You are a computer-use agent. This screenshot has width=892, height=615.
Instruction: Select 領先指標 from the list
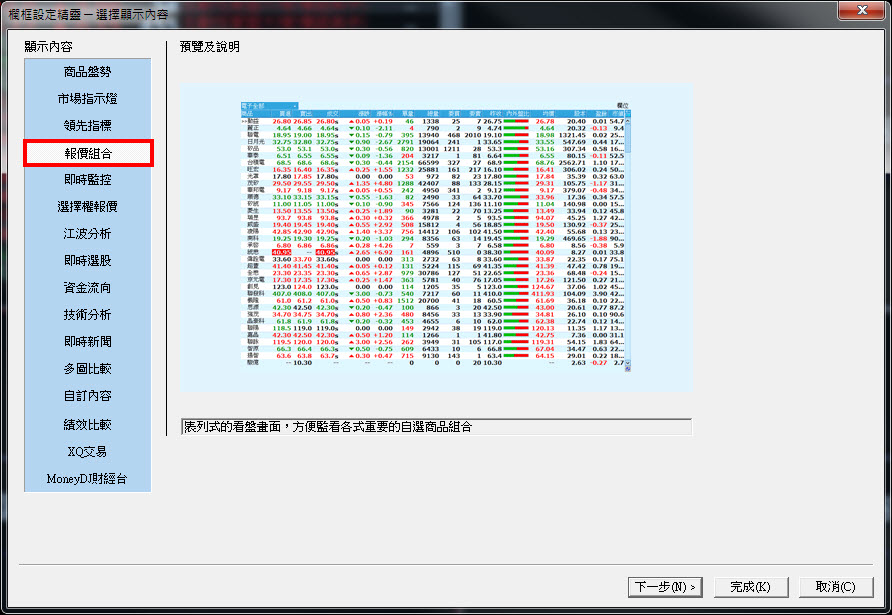87,126
